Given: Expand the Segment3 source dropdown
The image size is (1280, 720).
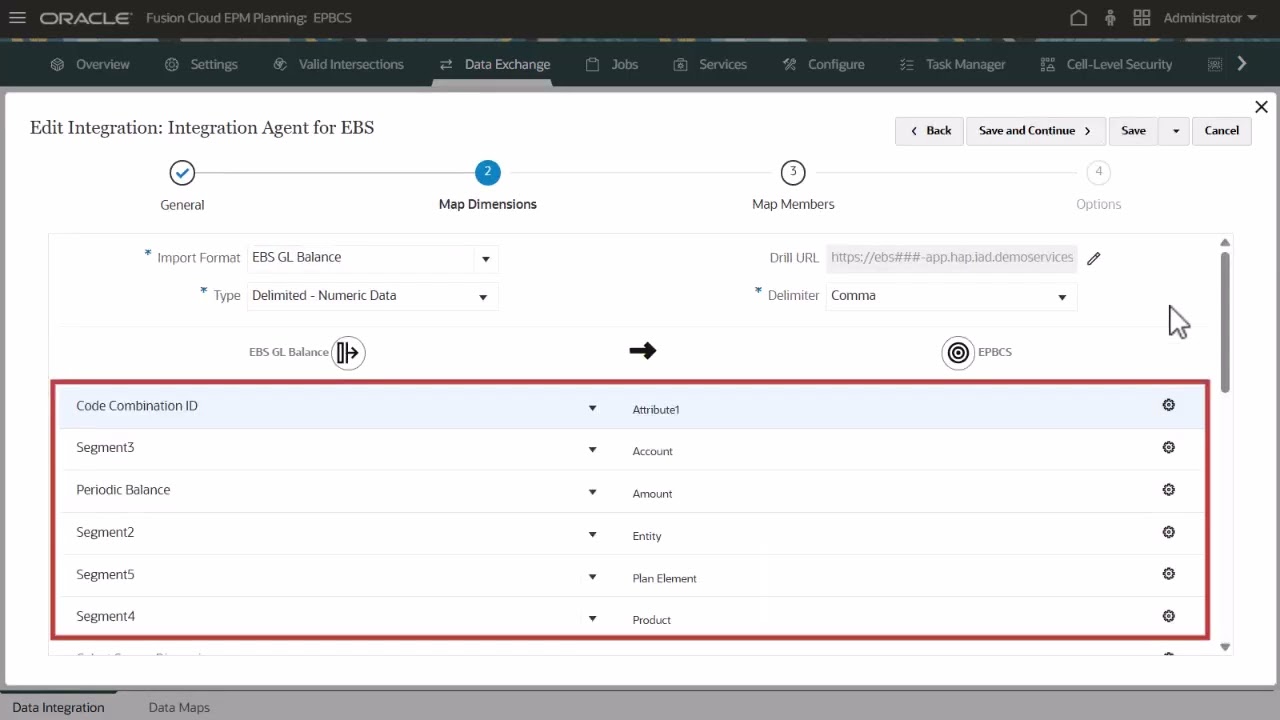Looking at the screenshot, I should click(592, 450).
